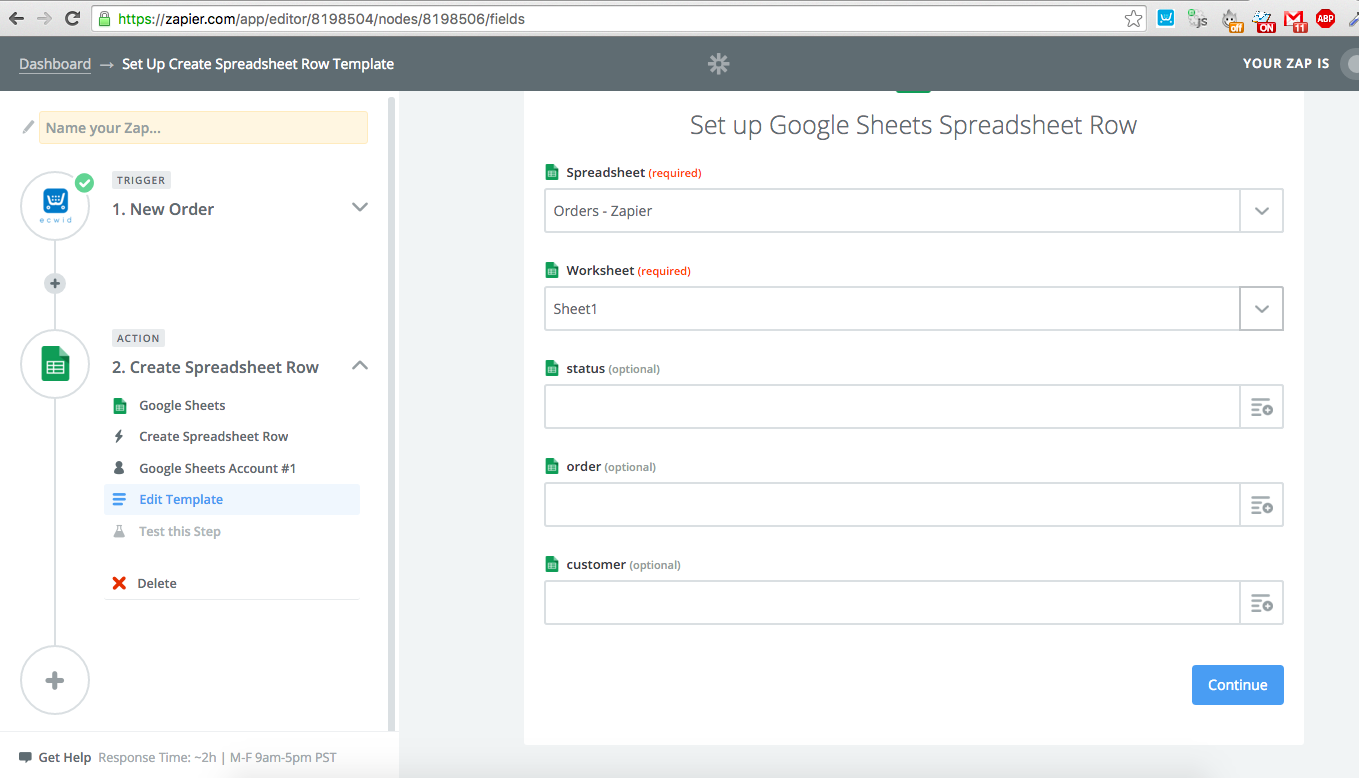Insert a field into customer via its icon

click(x=1262, y=603)
